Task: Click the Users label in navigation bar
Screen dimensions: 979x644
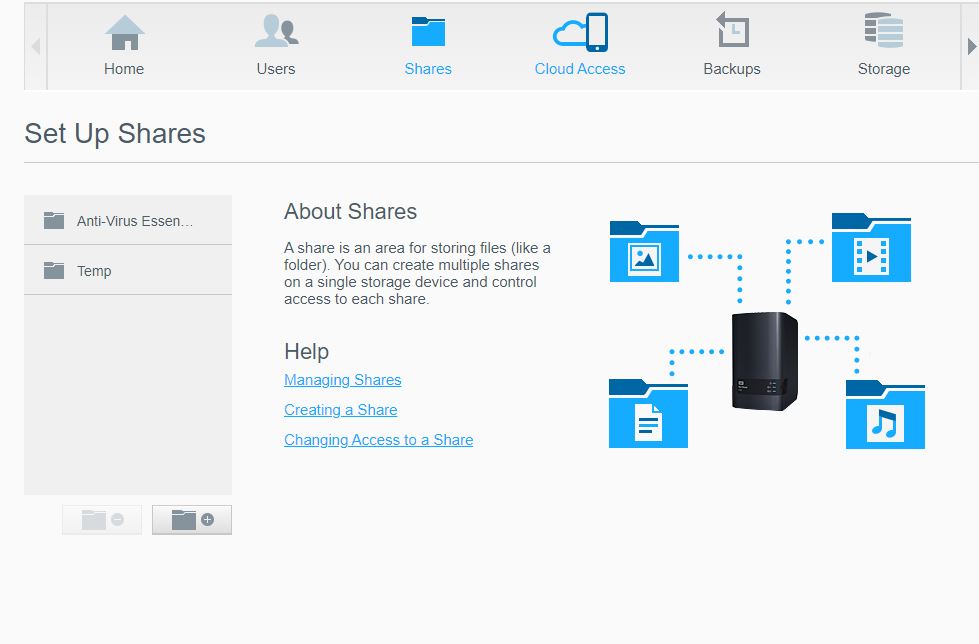Action: tap(276, 69)
